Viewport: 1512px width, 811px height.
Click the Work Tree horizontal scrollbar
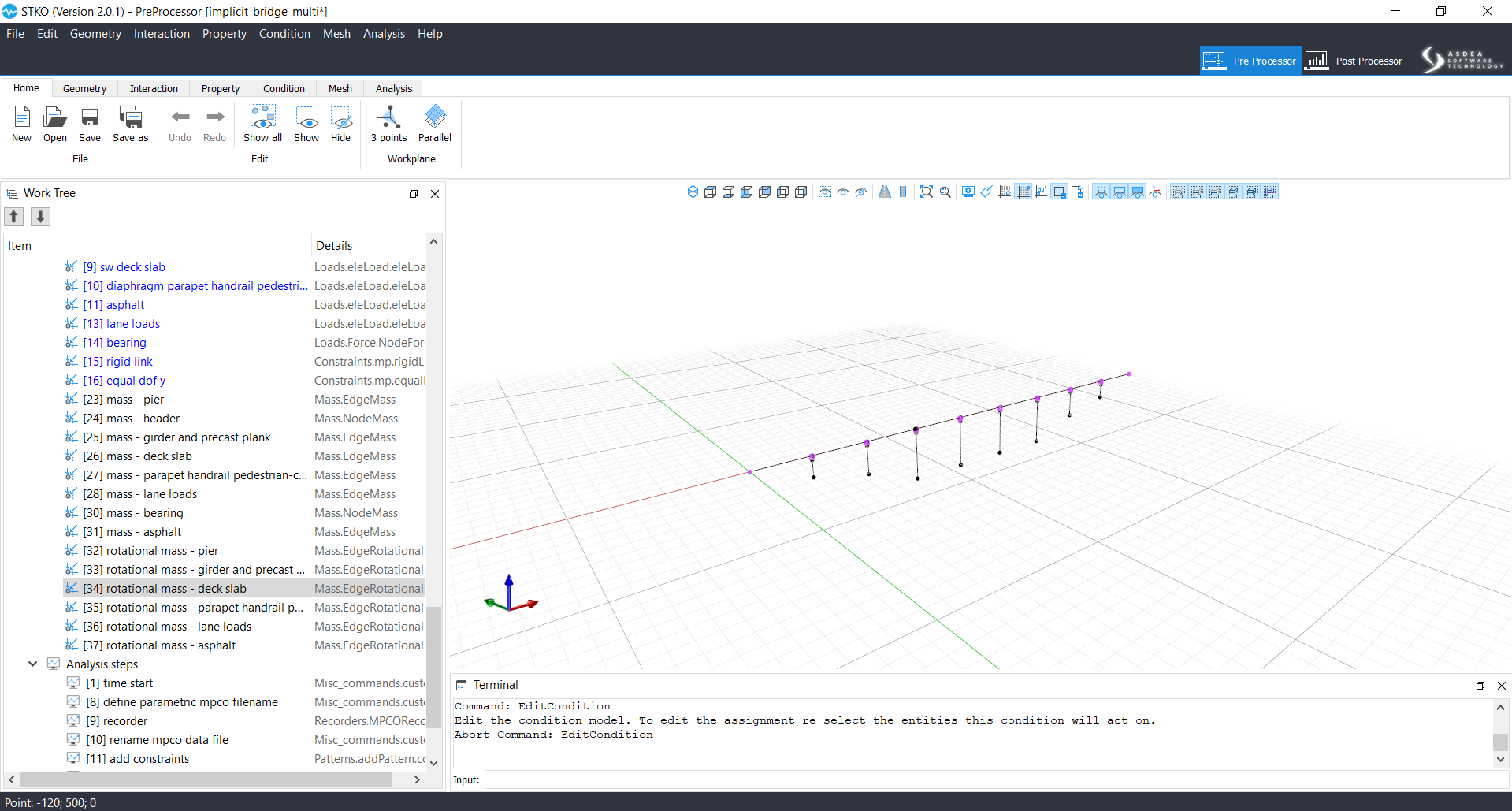click(206, 779)
